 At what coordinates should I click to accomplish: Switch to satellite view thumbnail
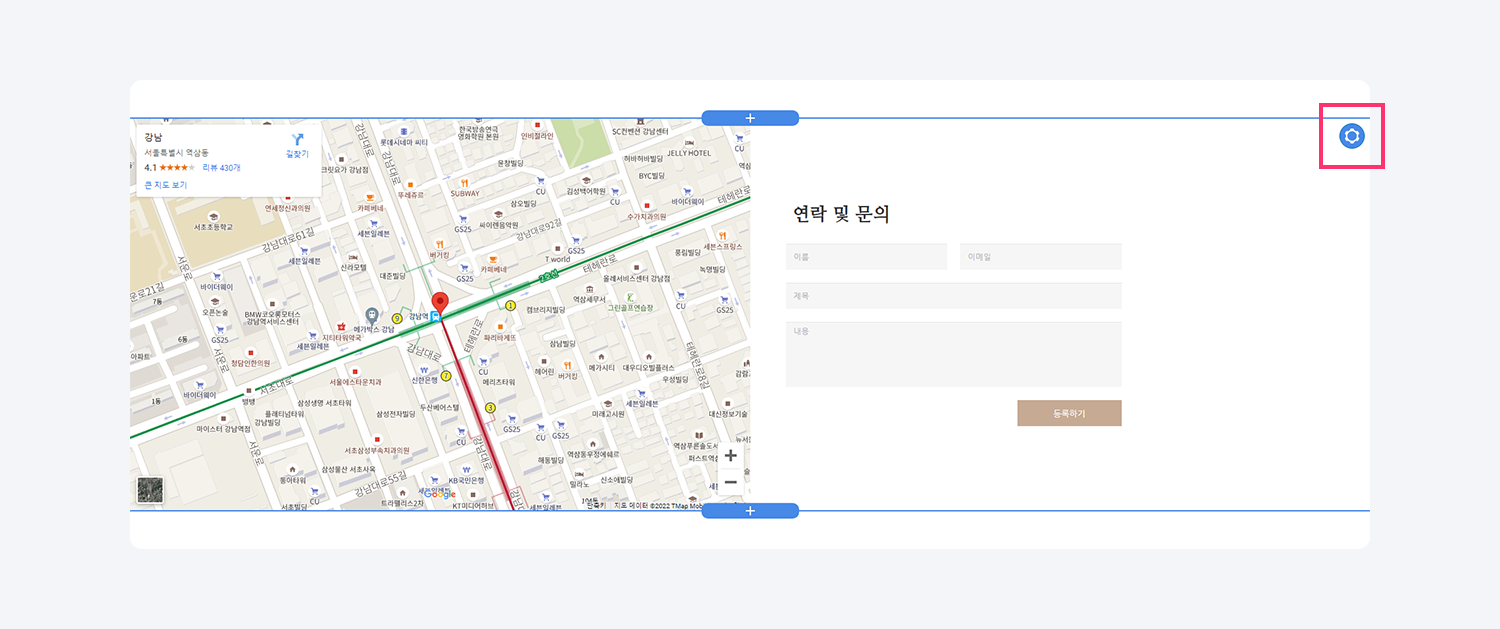point(150,490)
